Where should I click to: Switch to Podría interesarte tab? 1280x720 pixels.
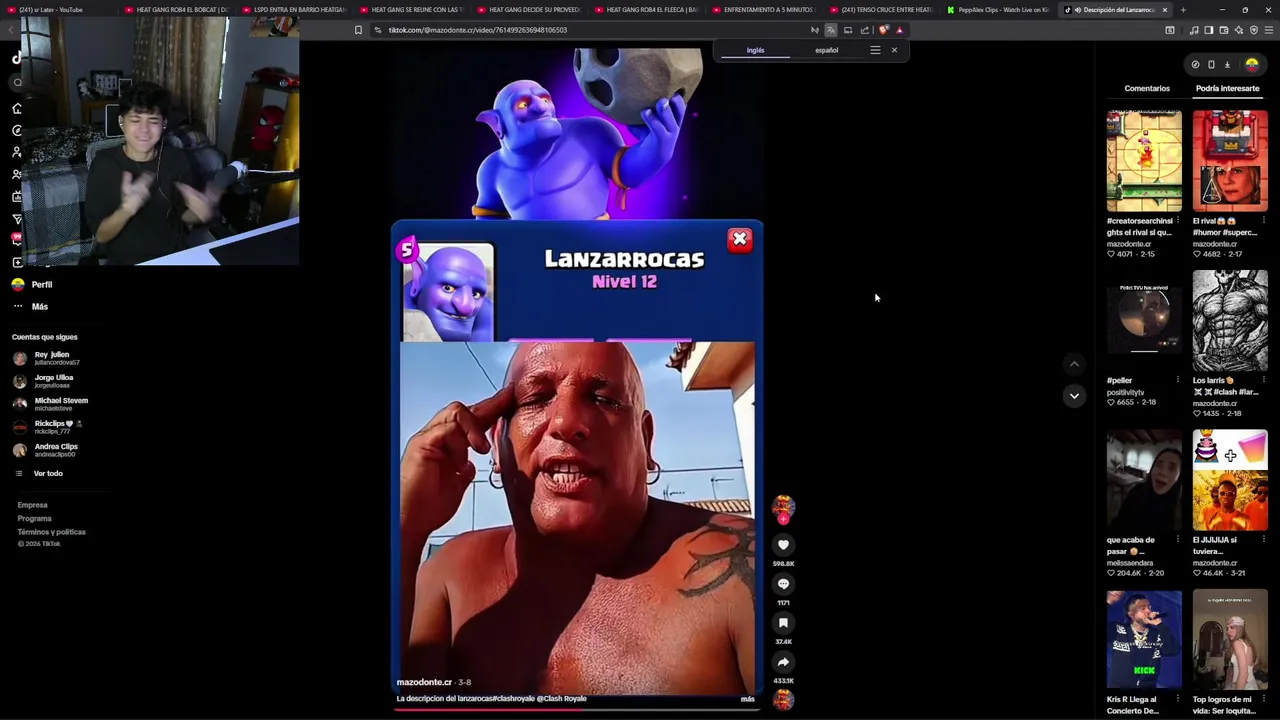[x=1227, y=88]
